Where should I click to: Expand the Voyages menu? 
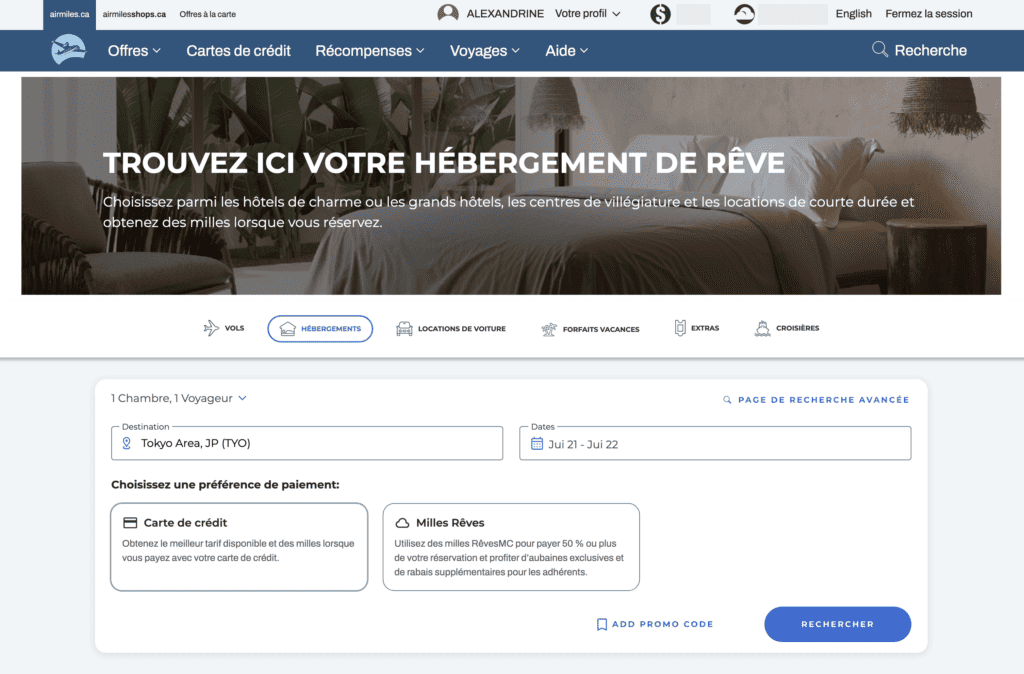point(484,49)
